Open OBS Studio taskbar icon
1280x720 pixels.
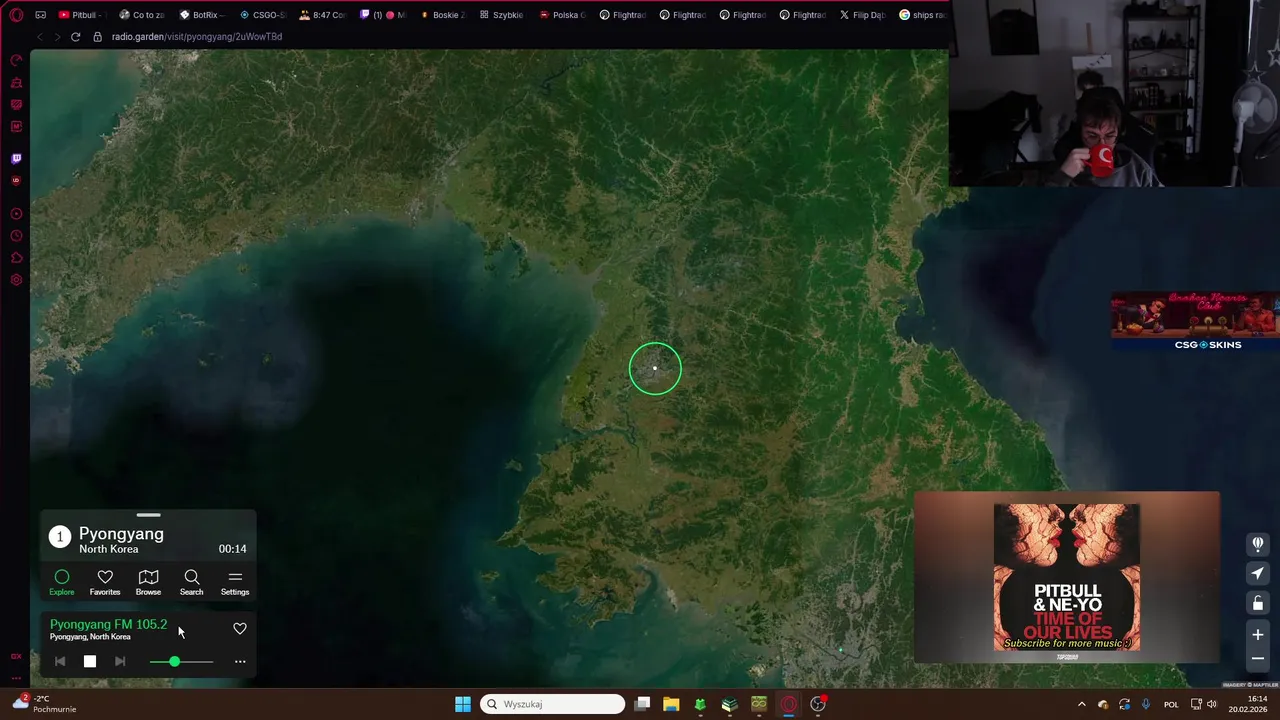click(818, 704)
